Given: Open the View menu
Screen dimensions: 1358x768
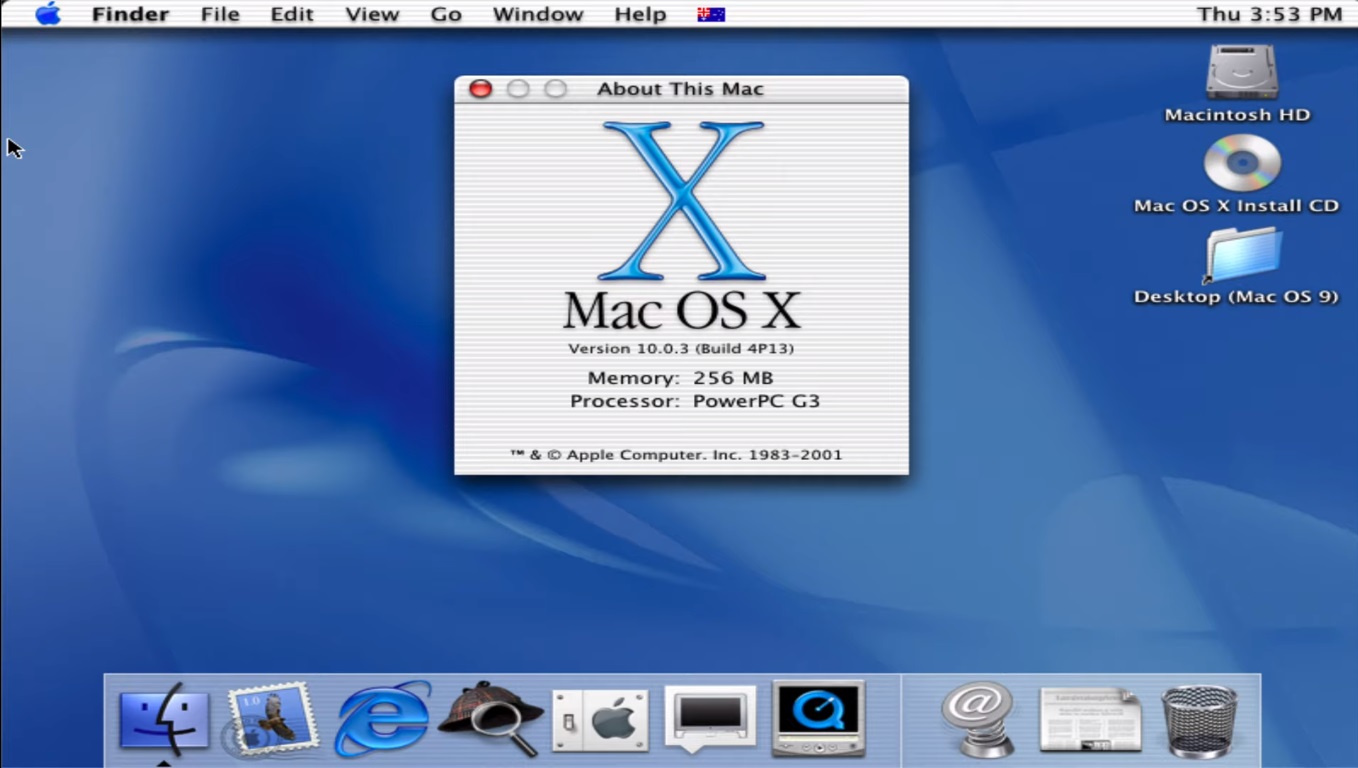Looking at the screenshot, I should pyautogui.click(x=371, y=14).
